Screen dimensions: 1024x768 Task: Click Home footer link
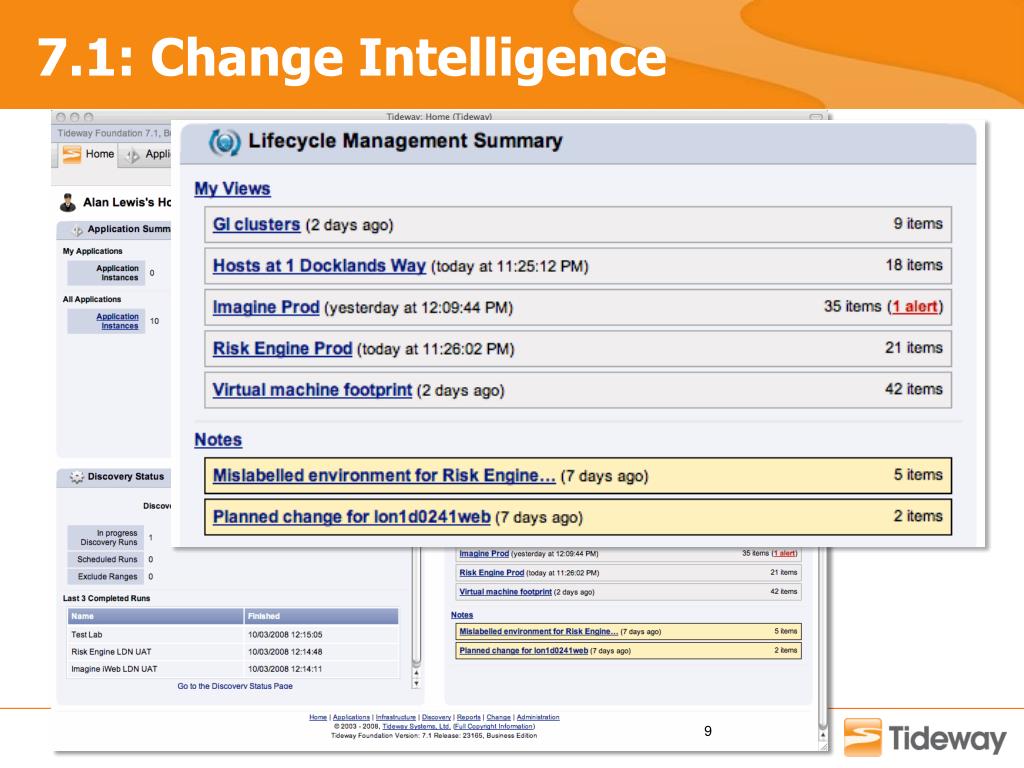point(318,717)
